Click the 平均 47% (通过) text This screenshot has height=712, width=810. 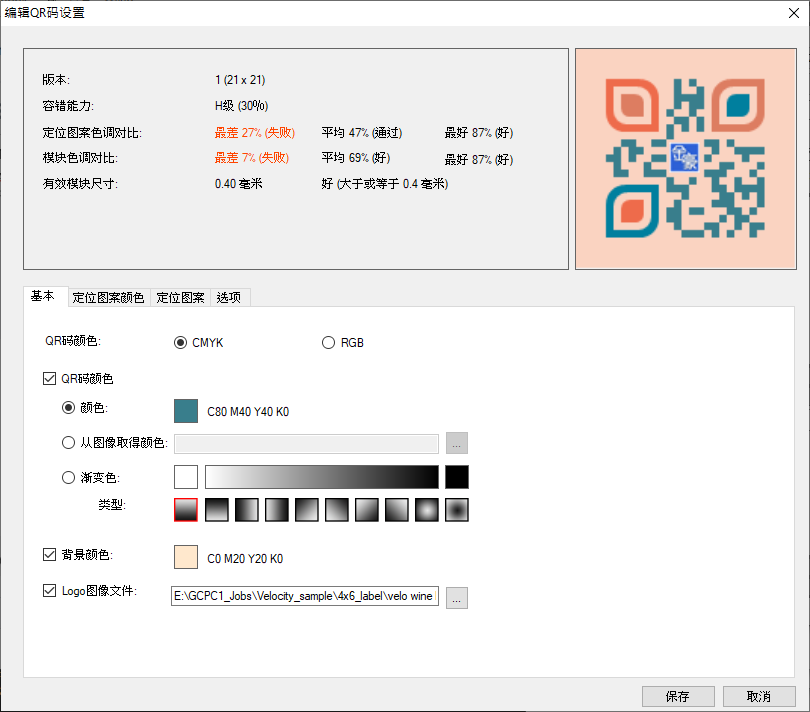[362, 133]
